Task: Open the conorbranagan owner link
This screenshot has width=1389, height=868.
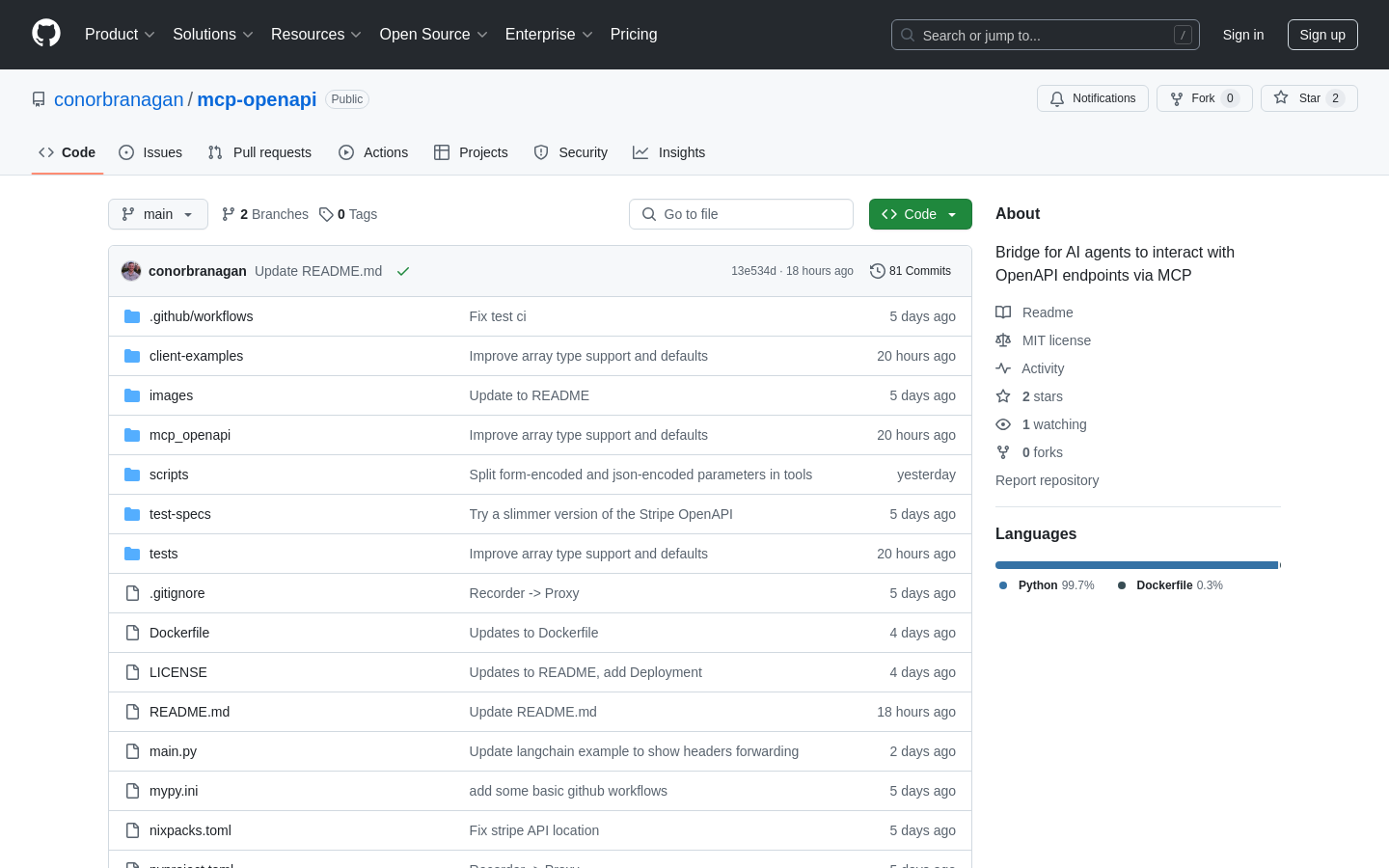Action: [119, 99]
